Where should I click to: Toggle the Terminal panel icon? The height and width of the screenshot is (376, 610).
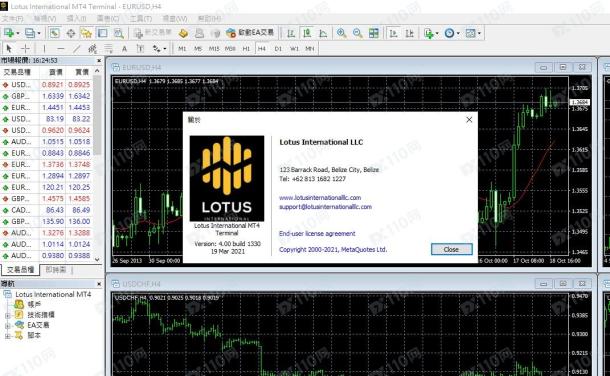[x=102, y=33]
